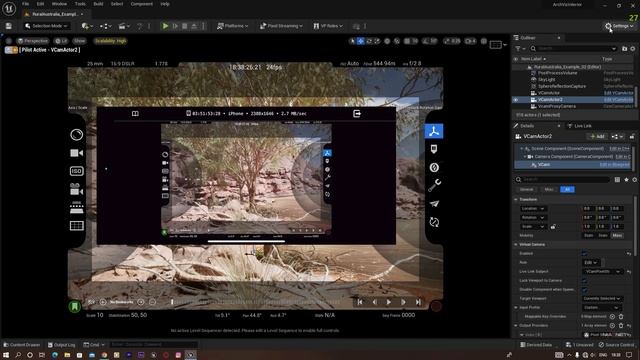Open the editor Settings dropdown in the top right

coord(619,26)
